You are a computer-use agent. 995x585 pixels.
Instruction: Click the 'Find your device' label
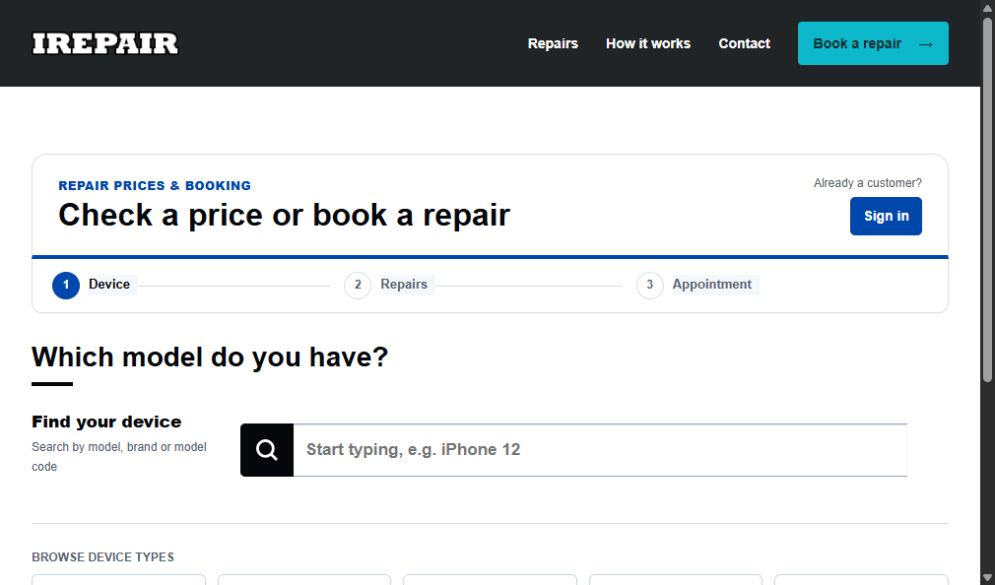point(107,422)
